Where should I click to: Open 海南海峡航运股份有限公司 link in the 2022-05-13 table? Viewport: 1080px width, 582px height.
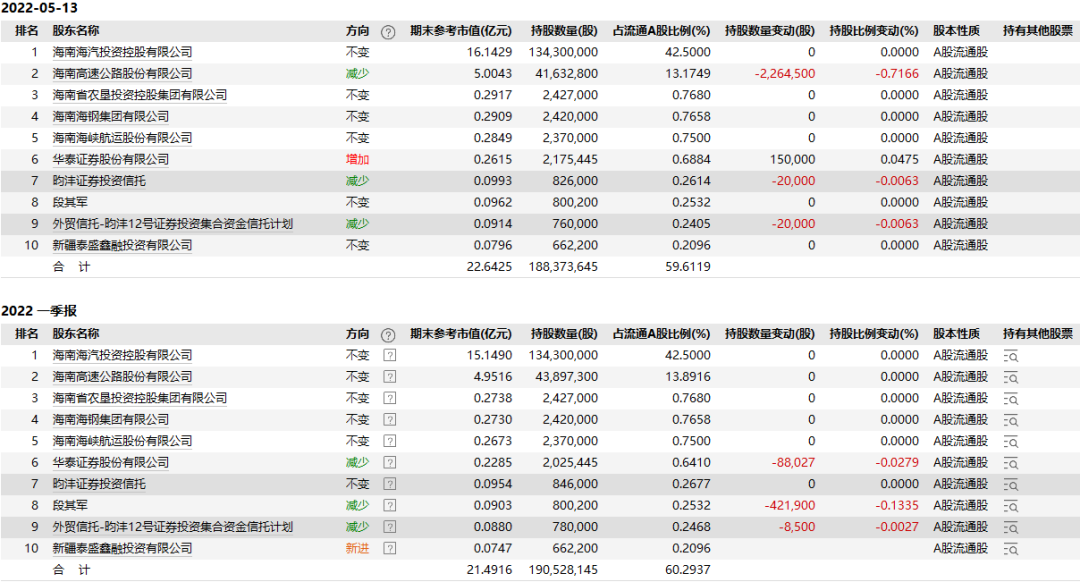tap(123, 138)
